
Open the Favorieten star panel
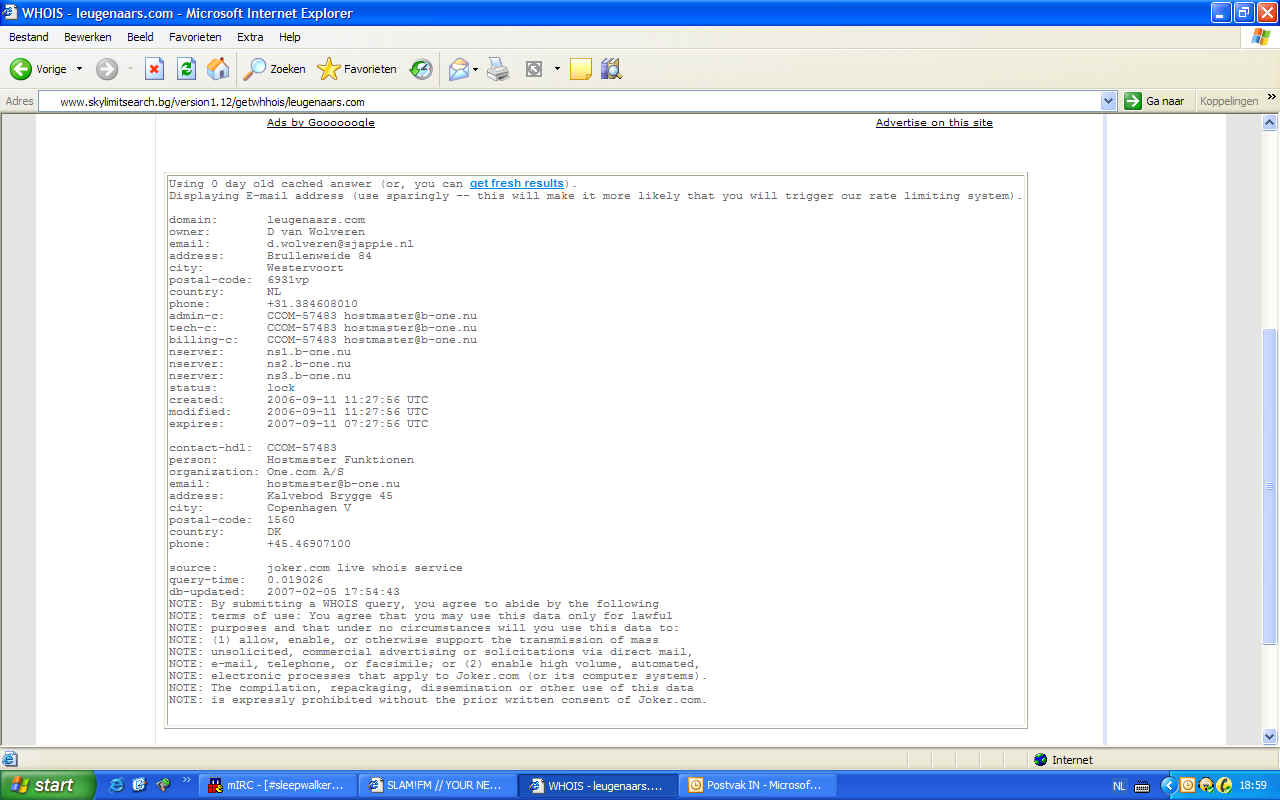357,69
